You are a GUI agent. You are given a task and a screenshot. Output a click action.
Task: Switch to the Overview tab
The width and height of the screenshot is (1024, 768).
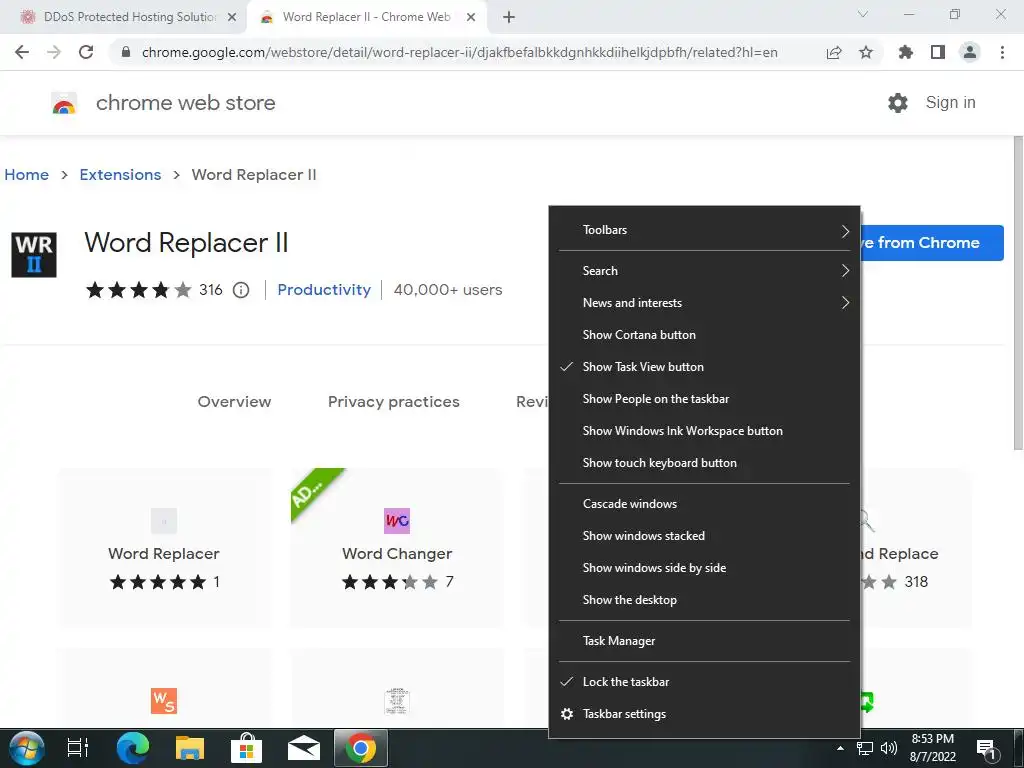coord(234,402)
